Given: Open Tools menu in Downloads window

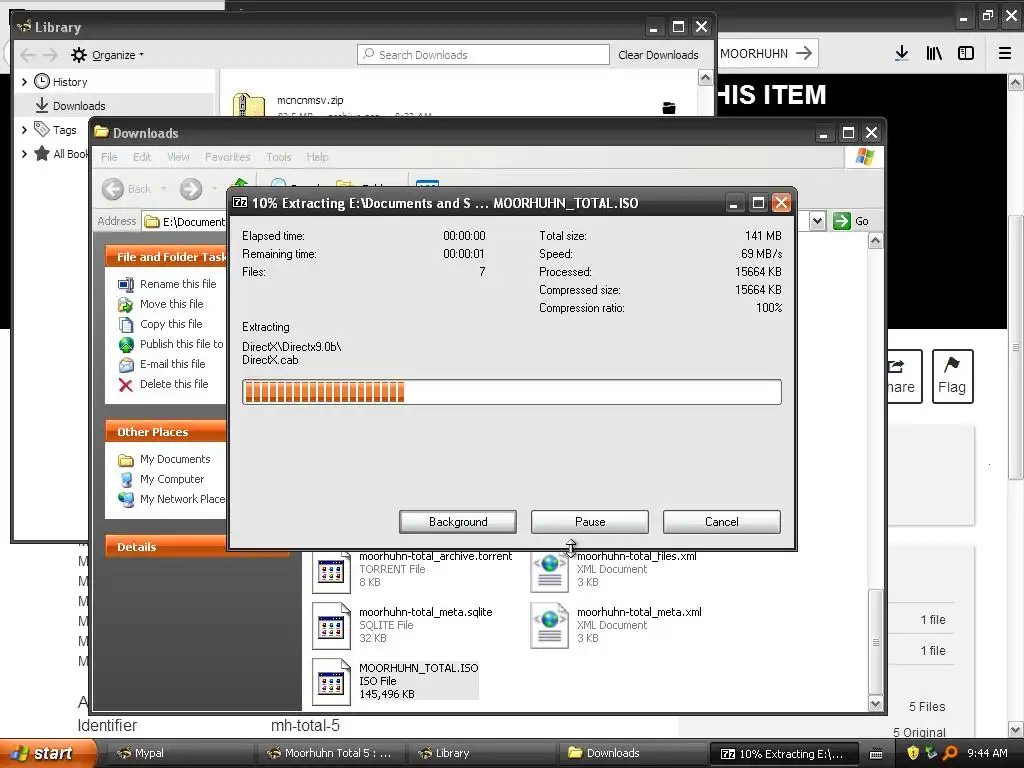Looking at the screenshot, I should pos(278,157).
